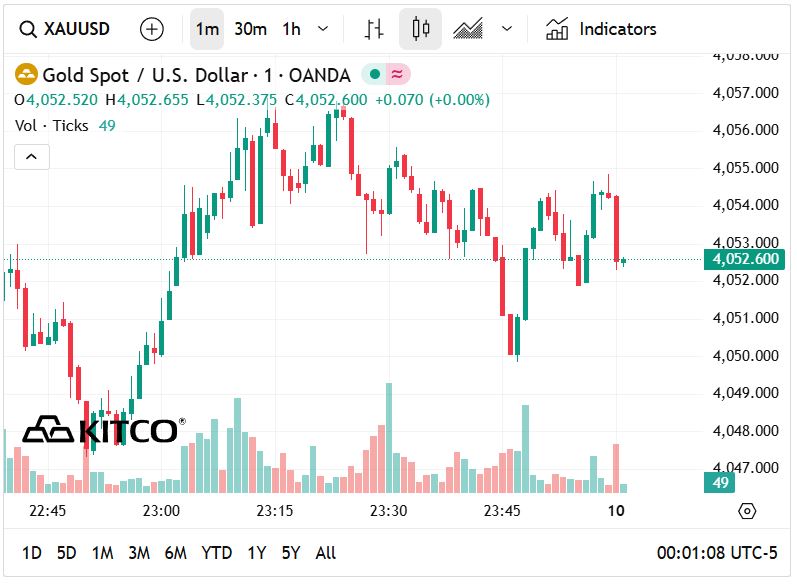Choose the area chart style icon
Screen dimensions: 797x585
[x=468, y=29]
